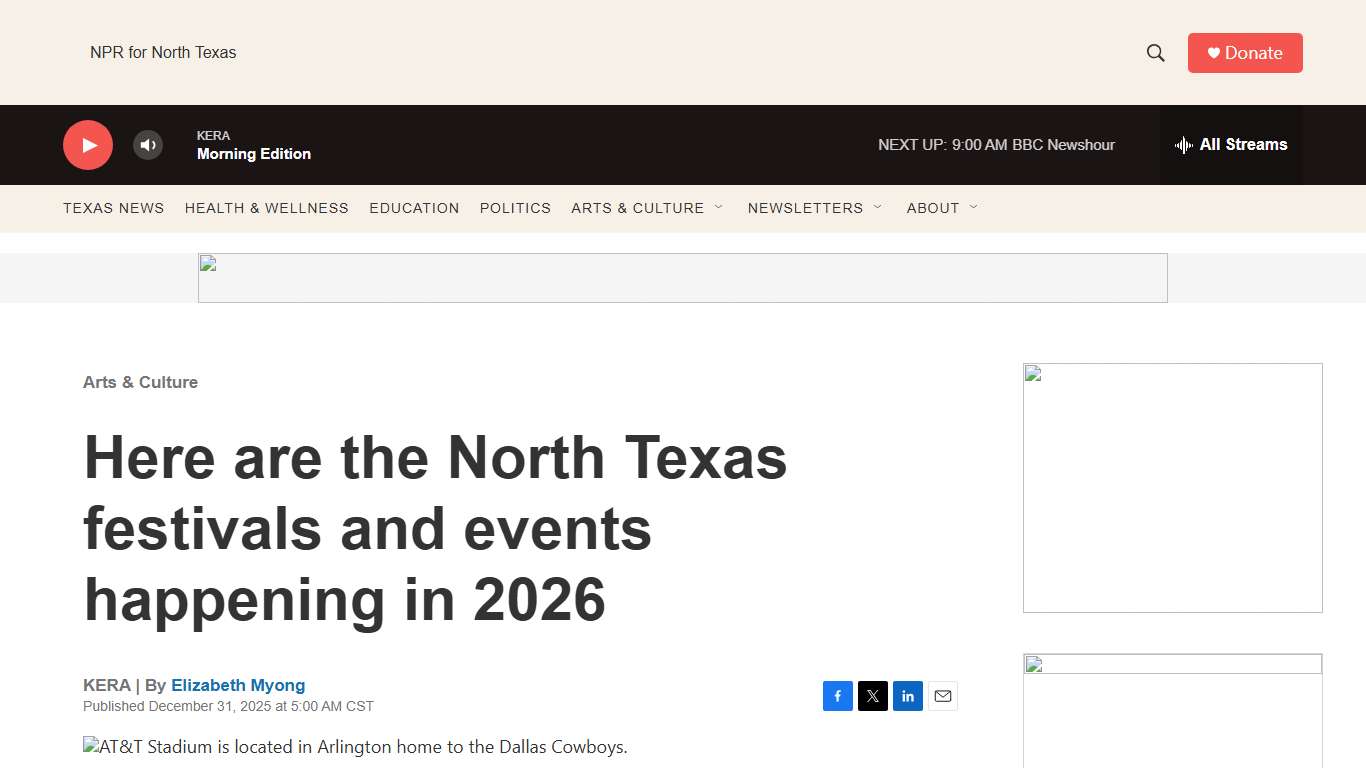Screen dimensions: 1366x768
Task: Click the NEXT UP BBC Newshour listing
Action: point(996,144)
